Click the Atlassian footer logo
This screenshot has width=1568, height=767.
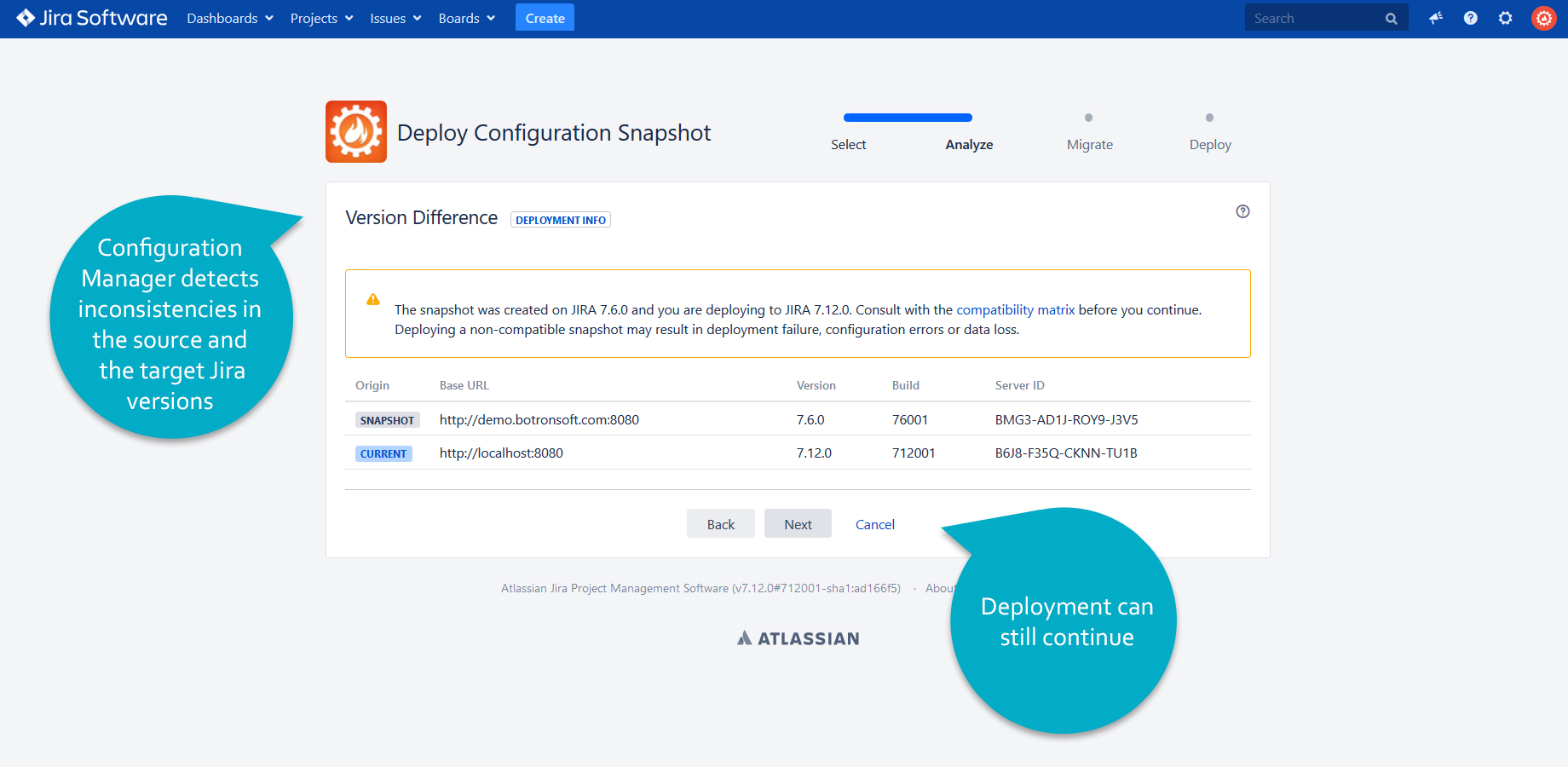(x=798, y=638)
